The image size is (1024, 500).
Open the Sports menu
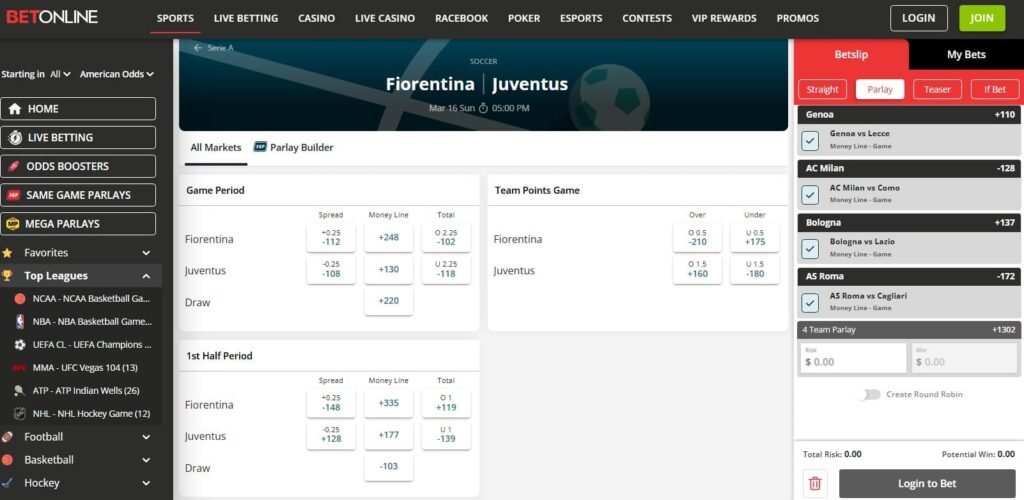coord(176,18)
